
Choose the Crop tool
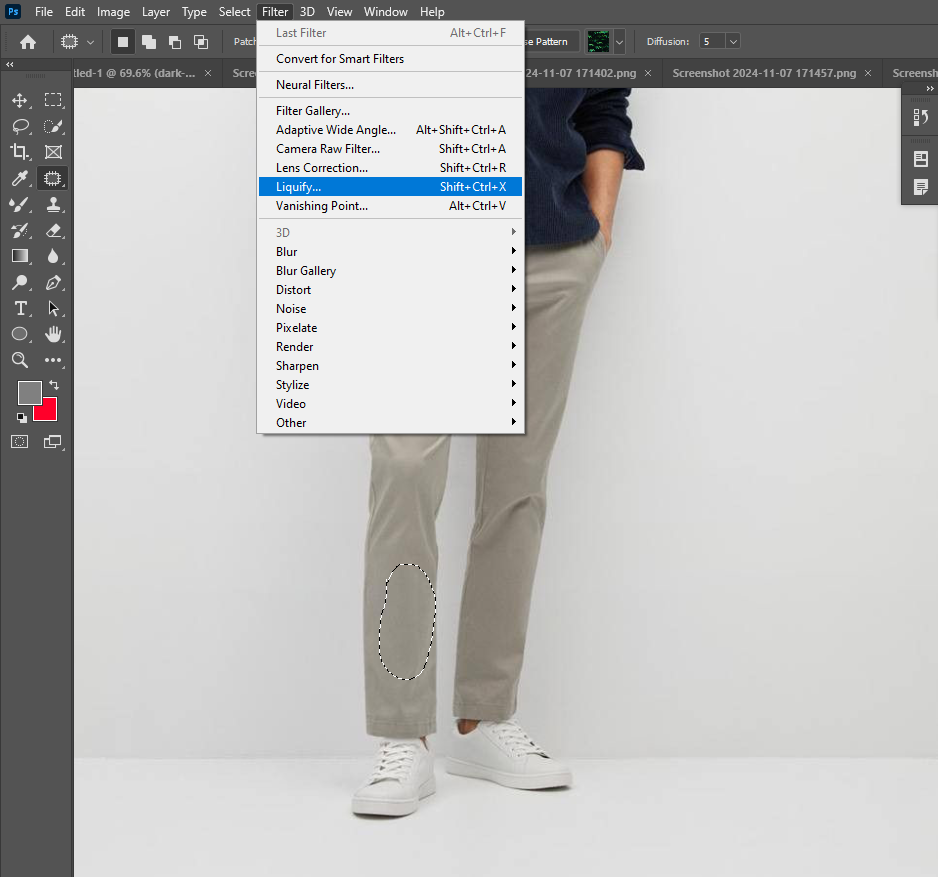(20, 152)
